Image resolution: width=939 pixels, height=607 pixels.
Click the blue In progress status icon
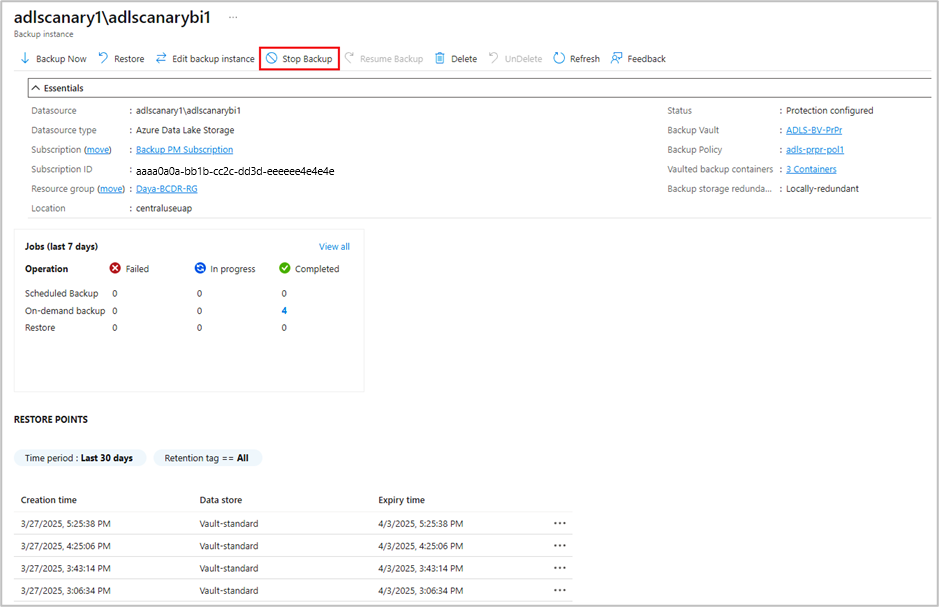tap(200, 268)
